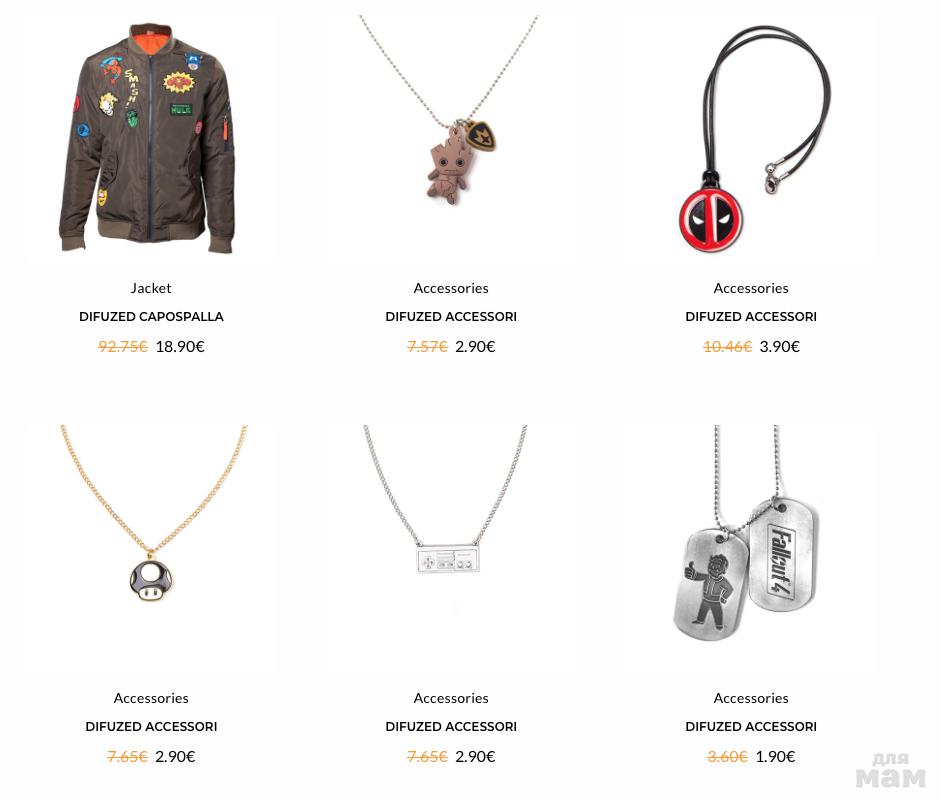
Task: Click the Jacket category label
Action: tap(151, 288)
